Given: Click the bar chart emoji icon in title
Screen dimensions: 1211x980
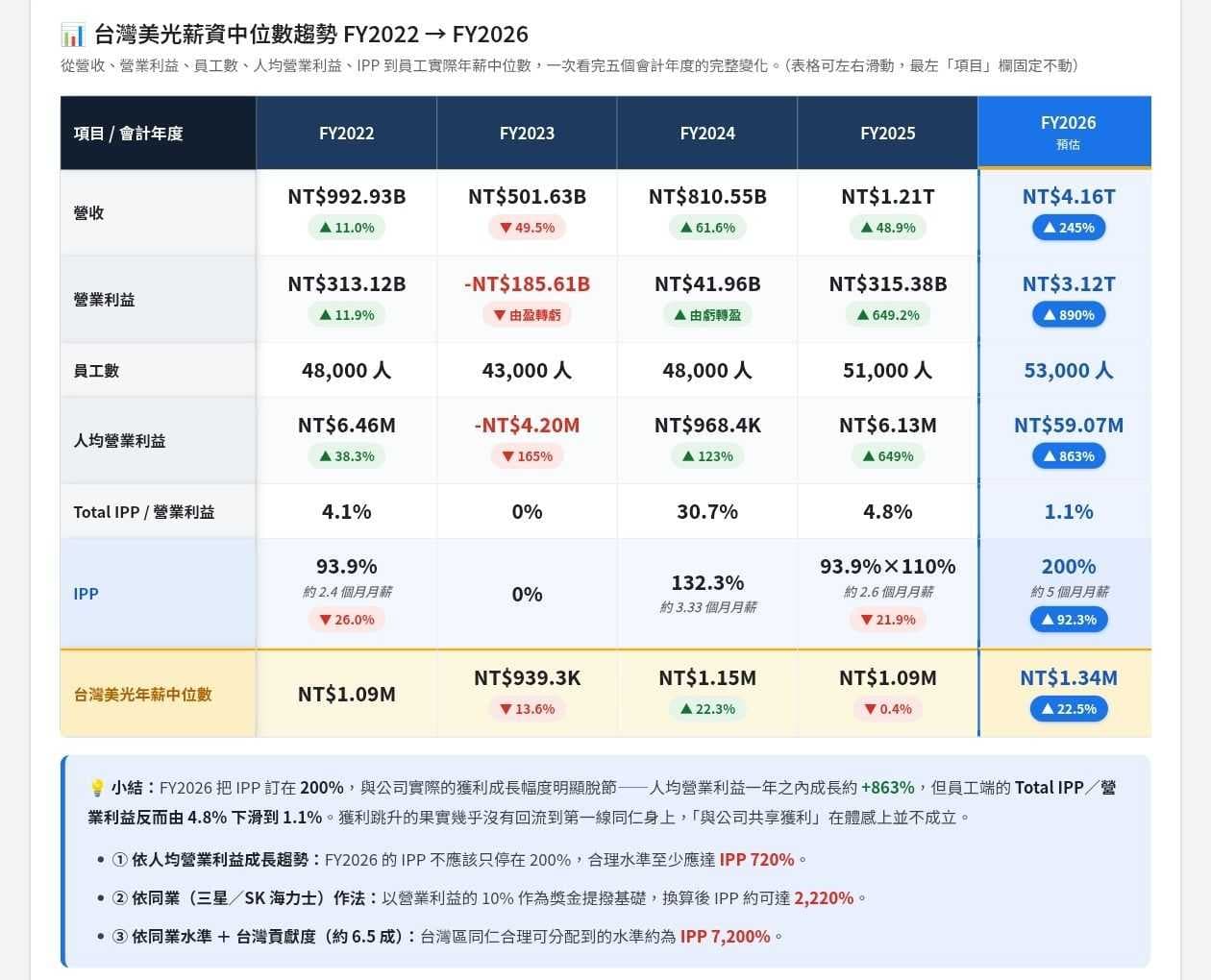Looking at the screenshot, I should coord(72,36).
